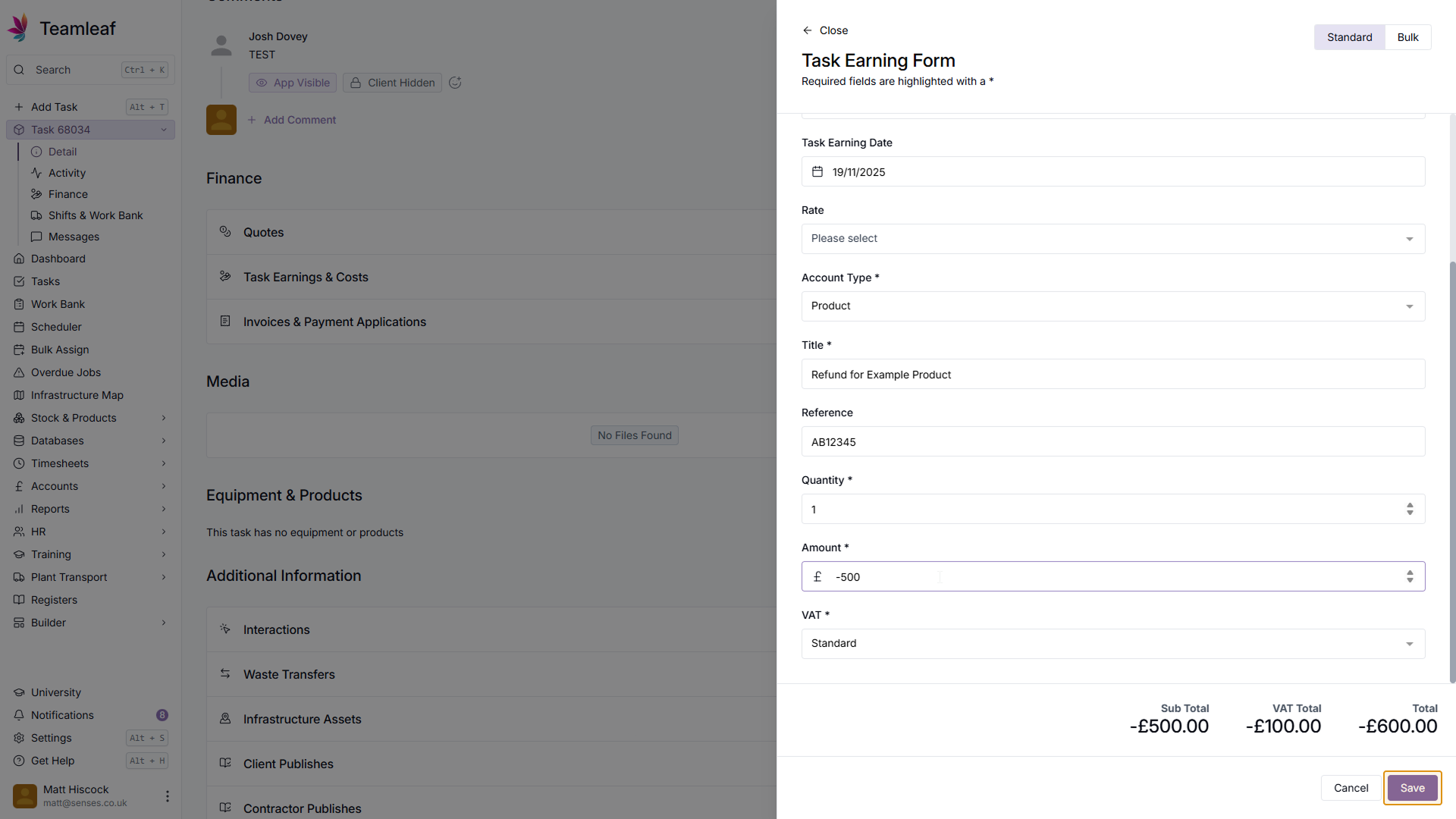1456x819 pixels.
Task: Open the Account Type dropdown
Action: click(x=1112, y=306)
